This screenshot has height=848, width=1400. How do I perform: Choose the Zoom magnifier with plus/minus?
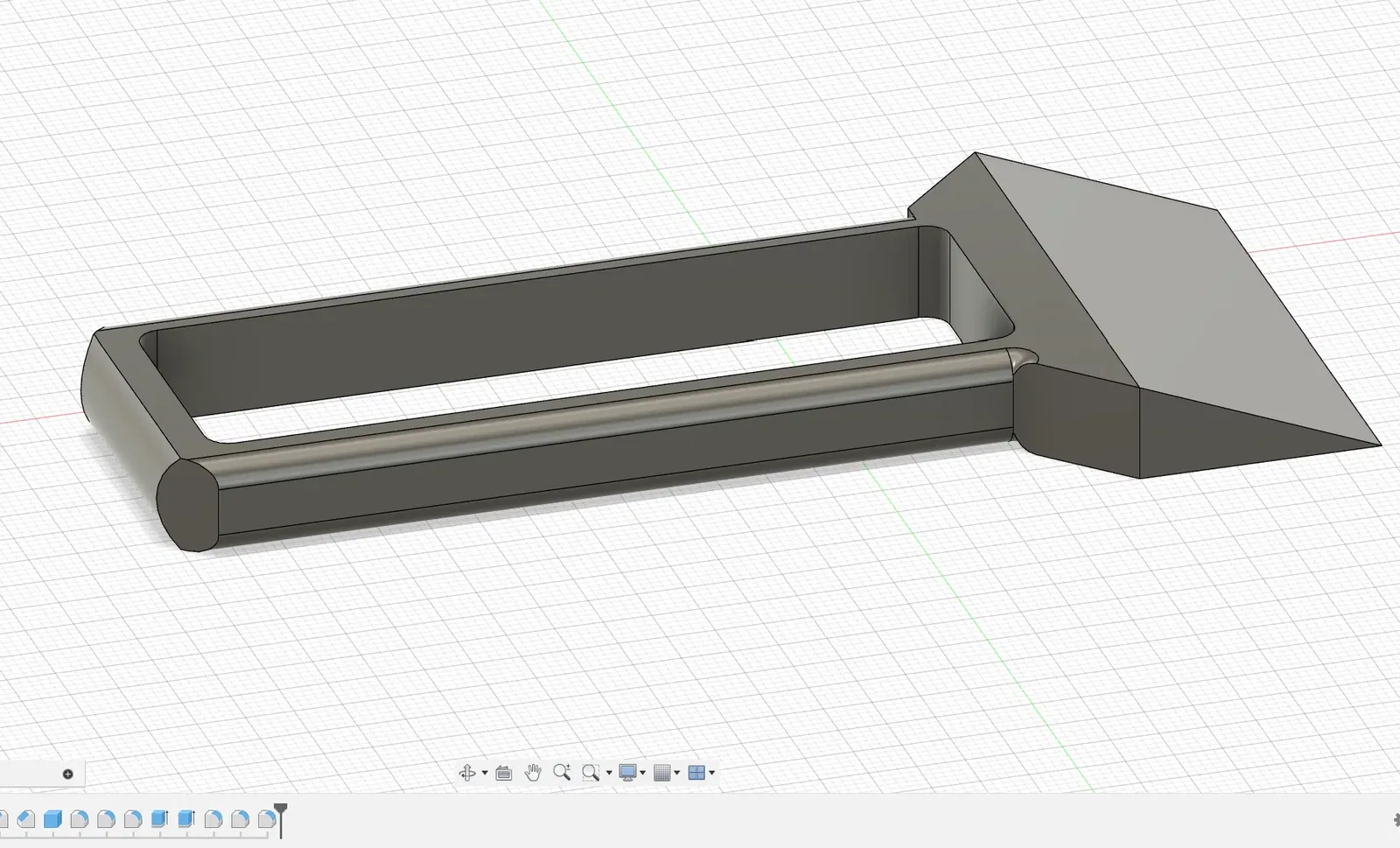[562, 772]
